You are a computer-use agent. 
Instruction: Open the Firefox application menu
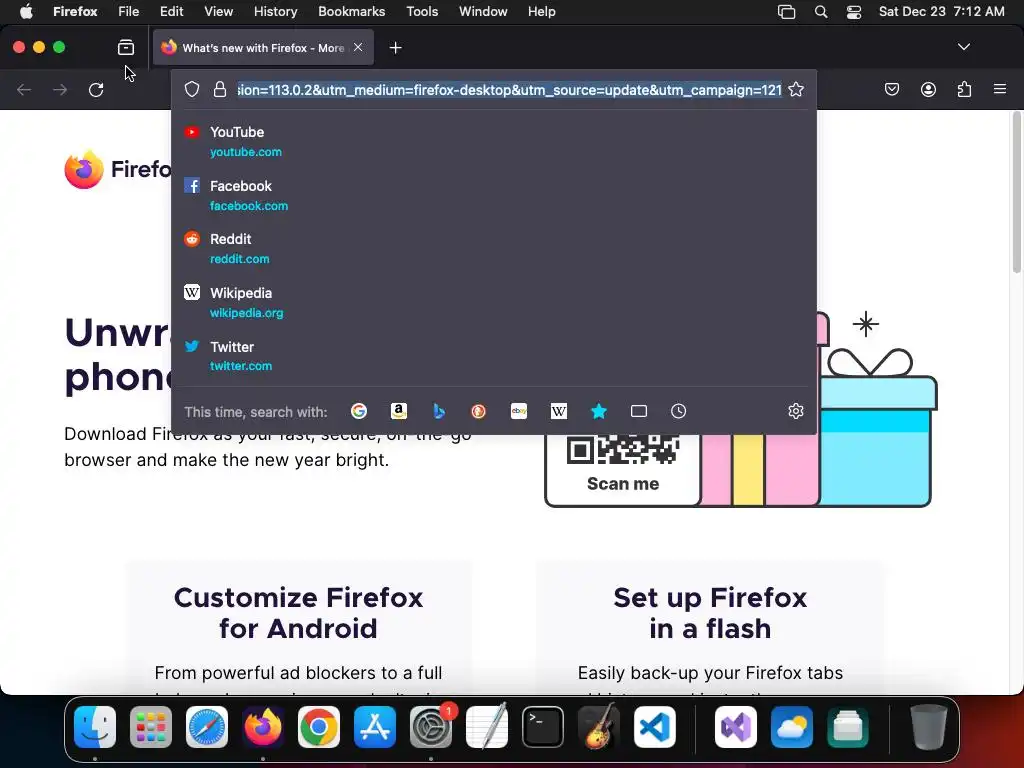coord(75,11)
